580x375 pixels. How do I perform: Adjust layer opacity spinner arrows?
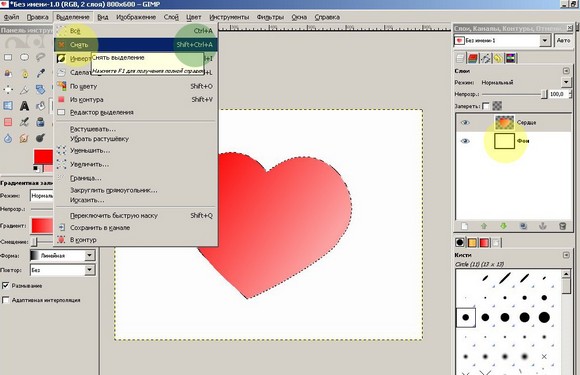(570, 94)
